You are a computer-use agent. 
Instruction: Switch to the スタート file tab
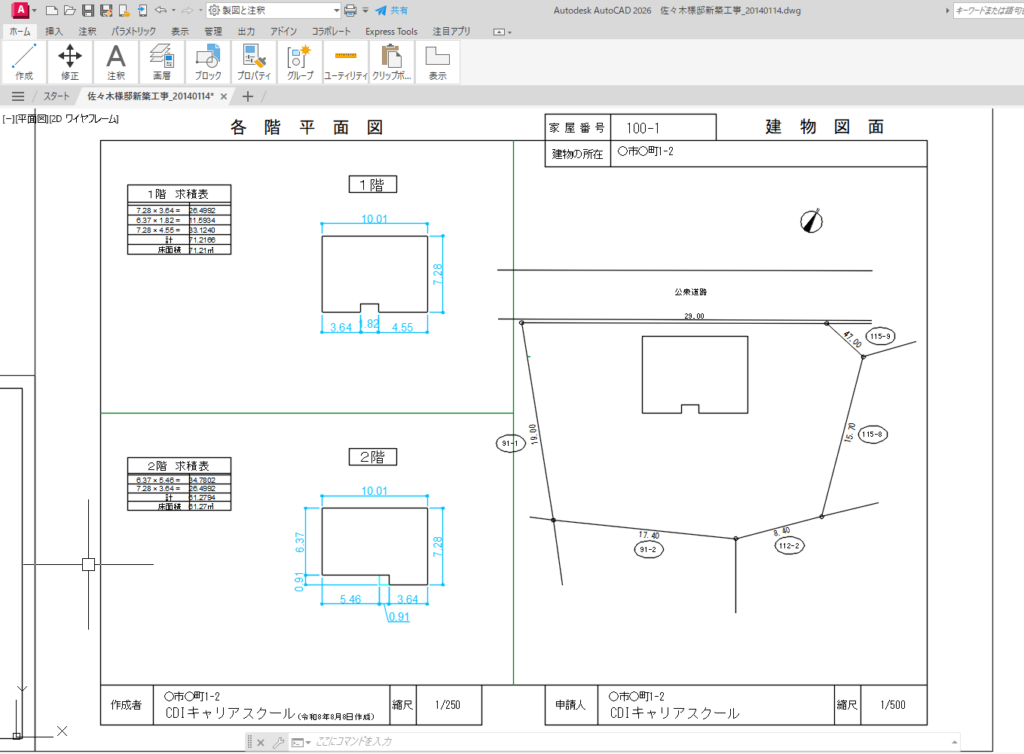click(x=56, y=97)
